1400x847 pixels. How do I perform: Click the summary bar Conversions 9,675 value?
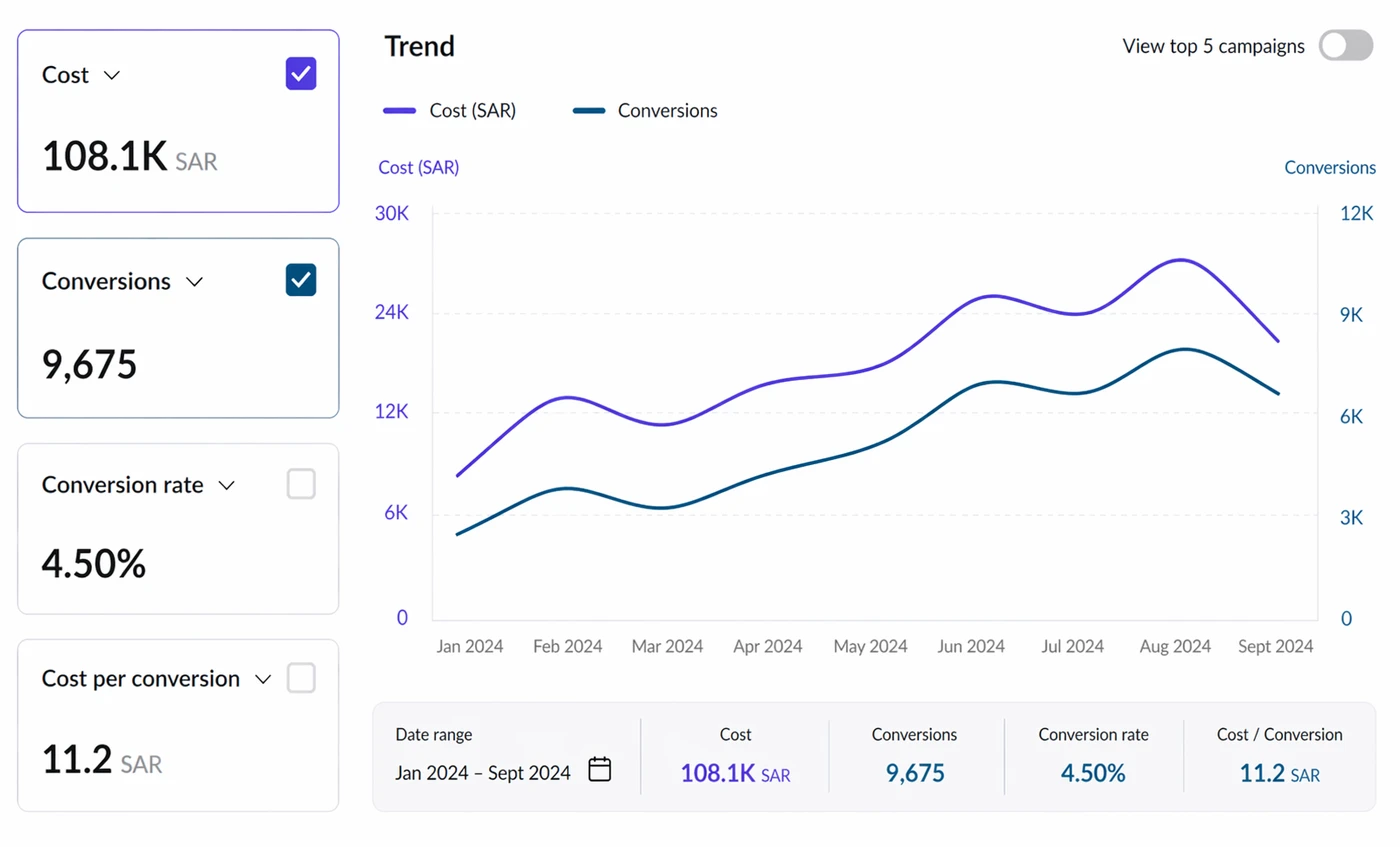(915, 773)
